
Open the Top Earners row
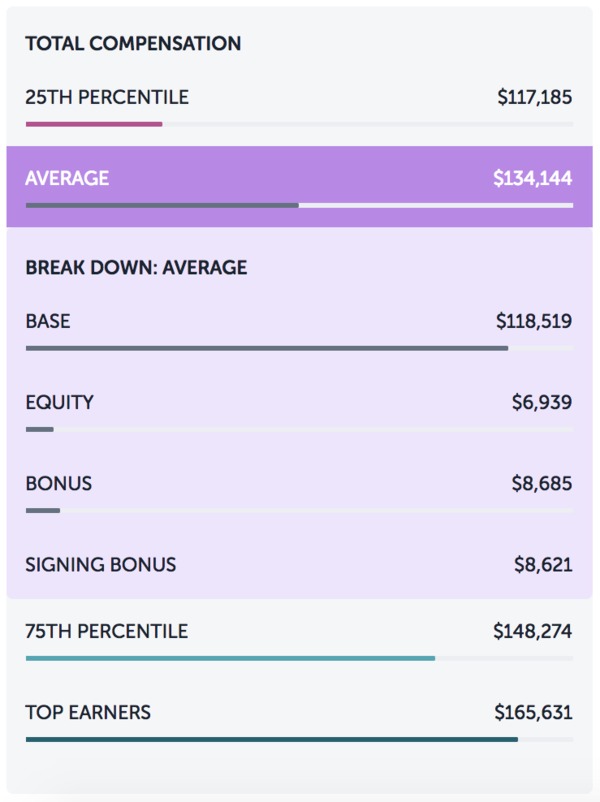point(299,722)
